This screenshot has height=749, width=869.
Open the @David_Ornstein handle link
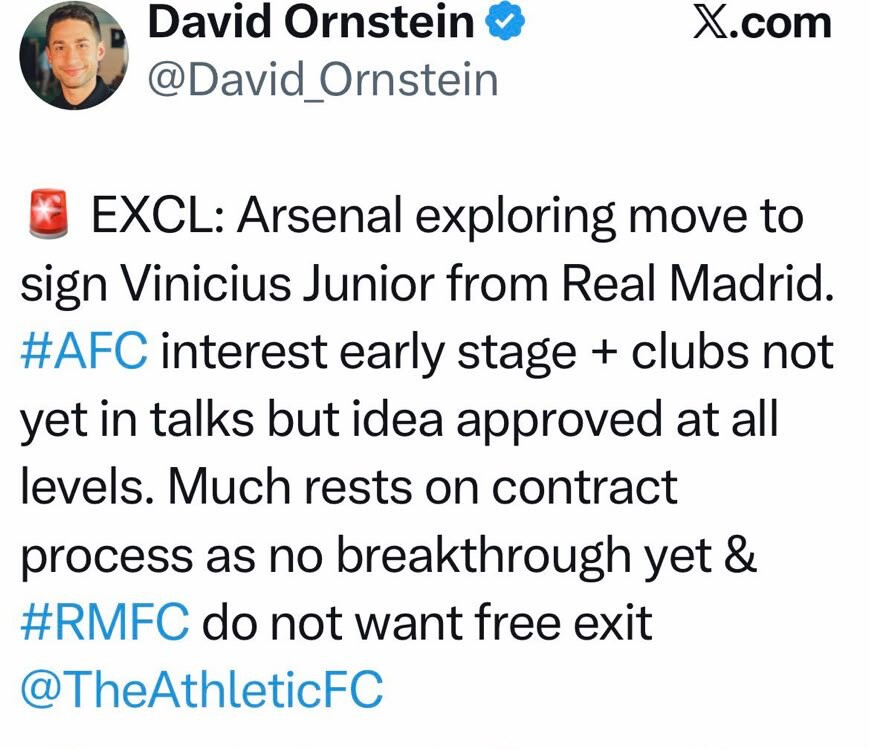[323, 80]
